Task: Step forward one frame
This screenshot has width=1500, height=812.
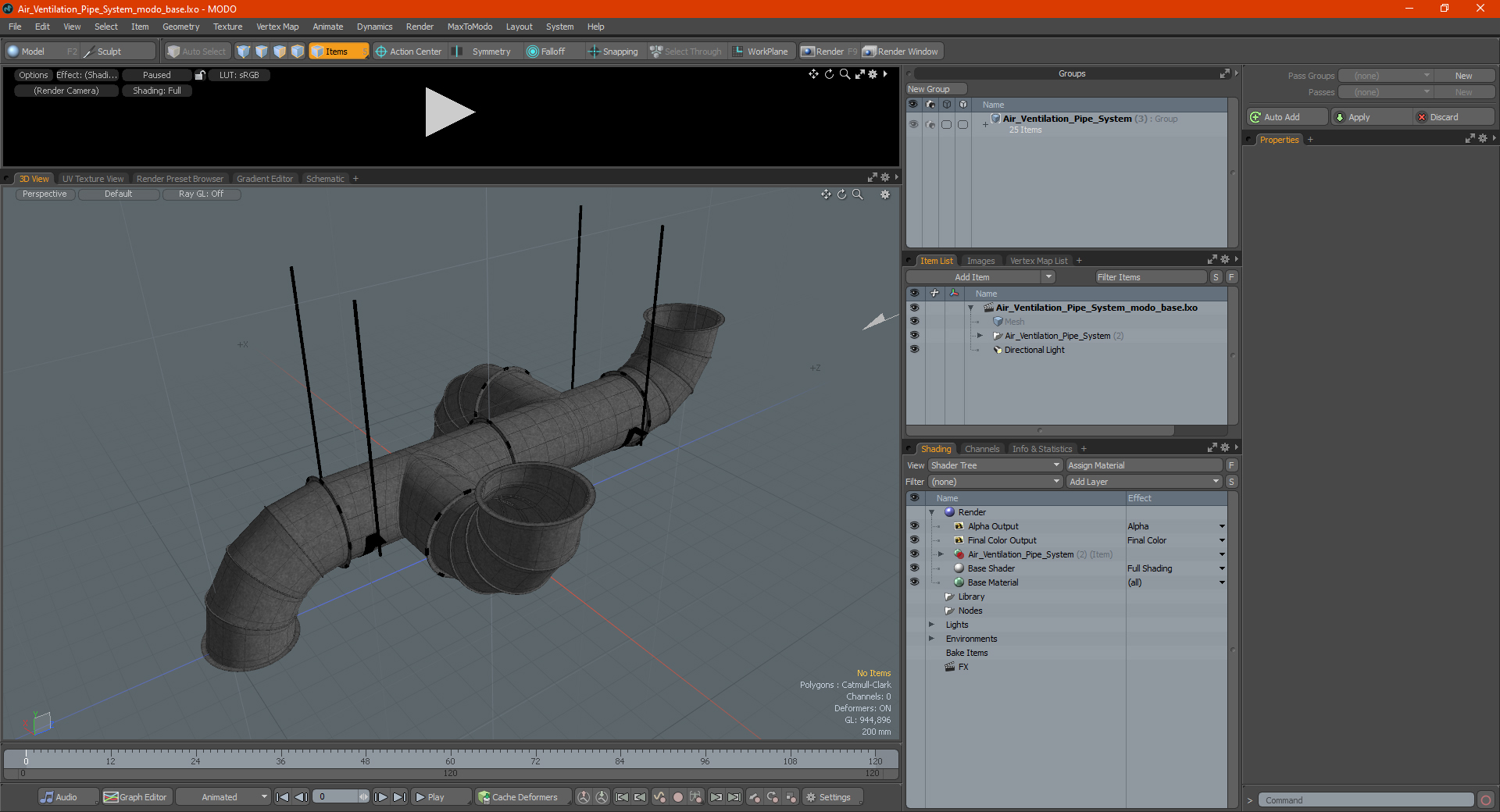Action: coord(380,797)
